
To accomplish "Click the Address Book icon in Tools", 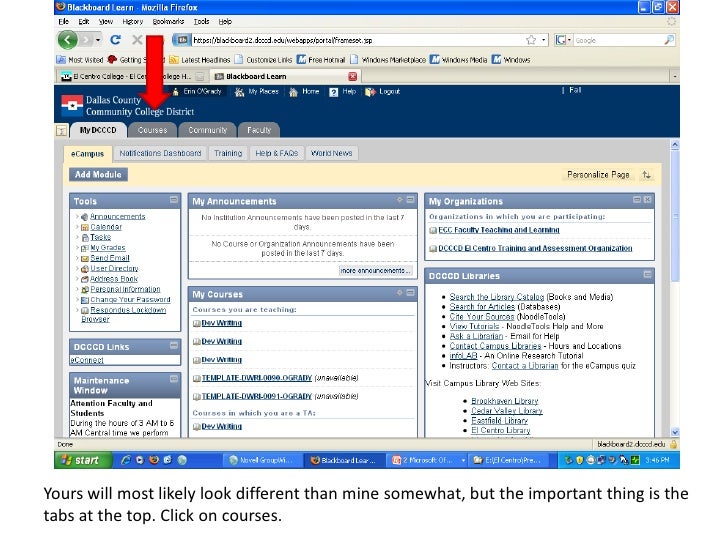I will point(84,279).
